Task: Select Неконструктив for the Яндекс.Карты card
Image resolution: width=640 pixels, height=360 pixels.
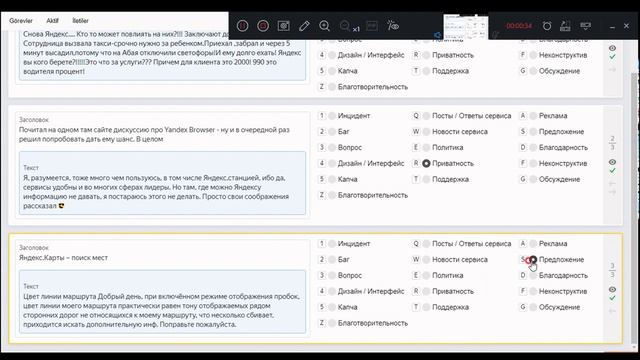Action: 533,291
